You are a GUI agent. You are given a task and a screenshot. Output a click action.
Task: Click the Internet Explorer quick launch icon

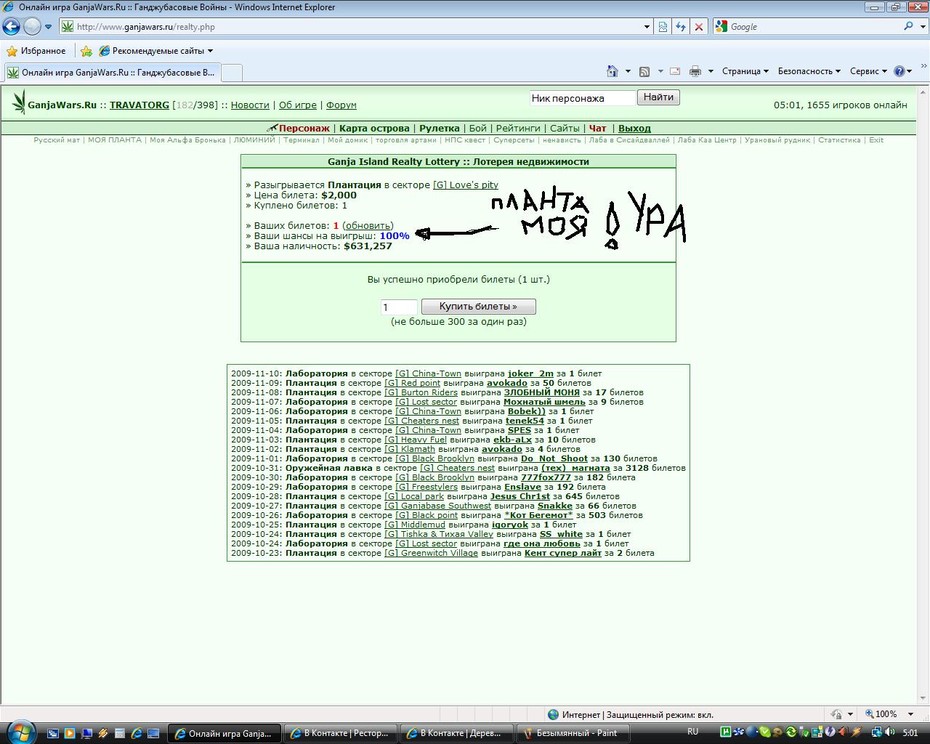point(136,733)
